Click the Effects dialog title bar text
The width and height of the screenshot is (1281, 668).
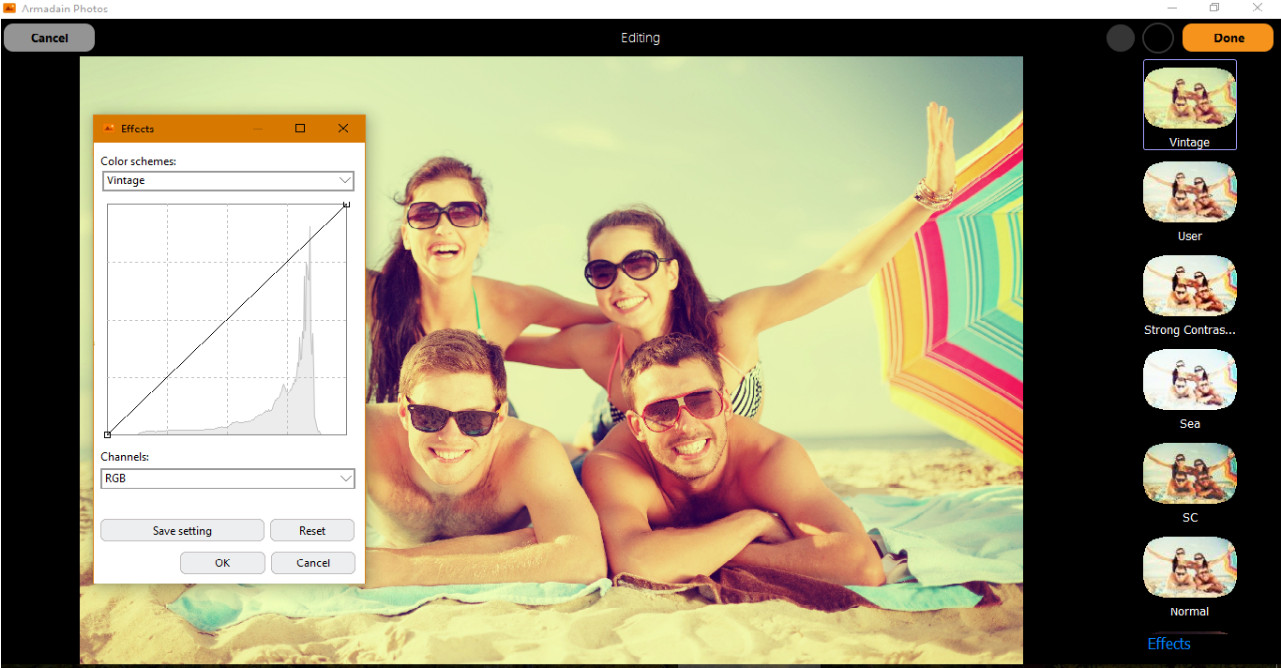(138, 128)
